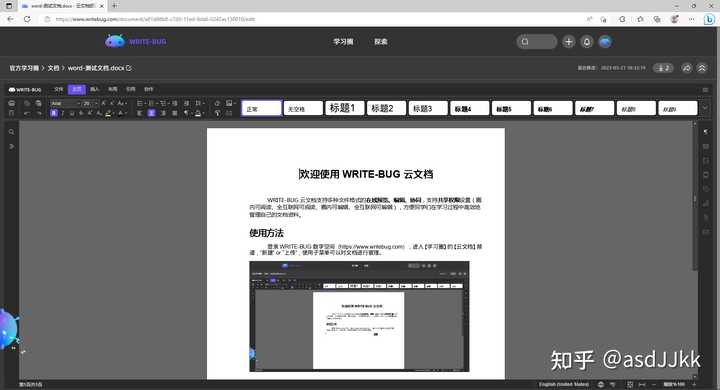The width and height of the screenshot is (720, 390).
Task: Click the Paste icon in the toolbar
Action: pos(38,103)
